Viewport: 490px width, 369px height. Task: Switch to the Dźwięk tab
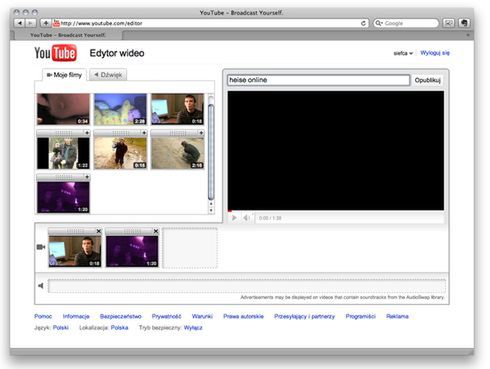pyautogui.click(x=108, y=75)
